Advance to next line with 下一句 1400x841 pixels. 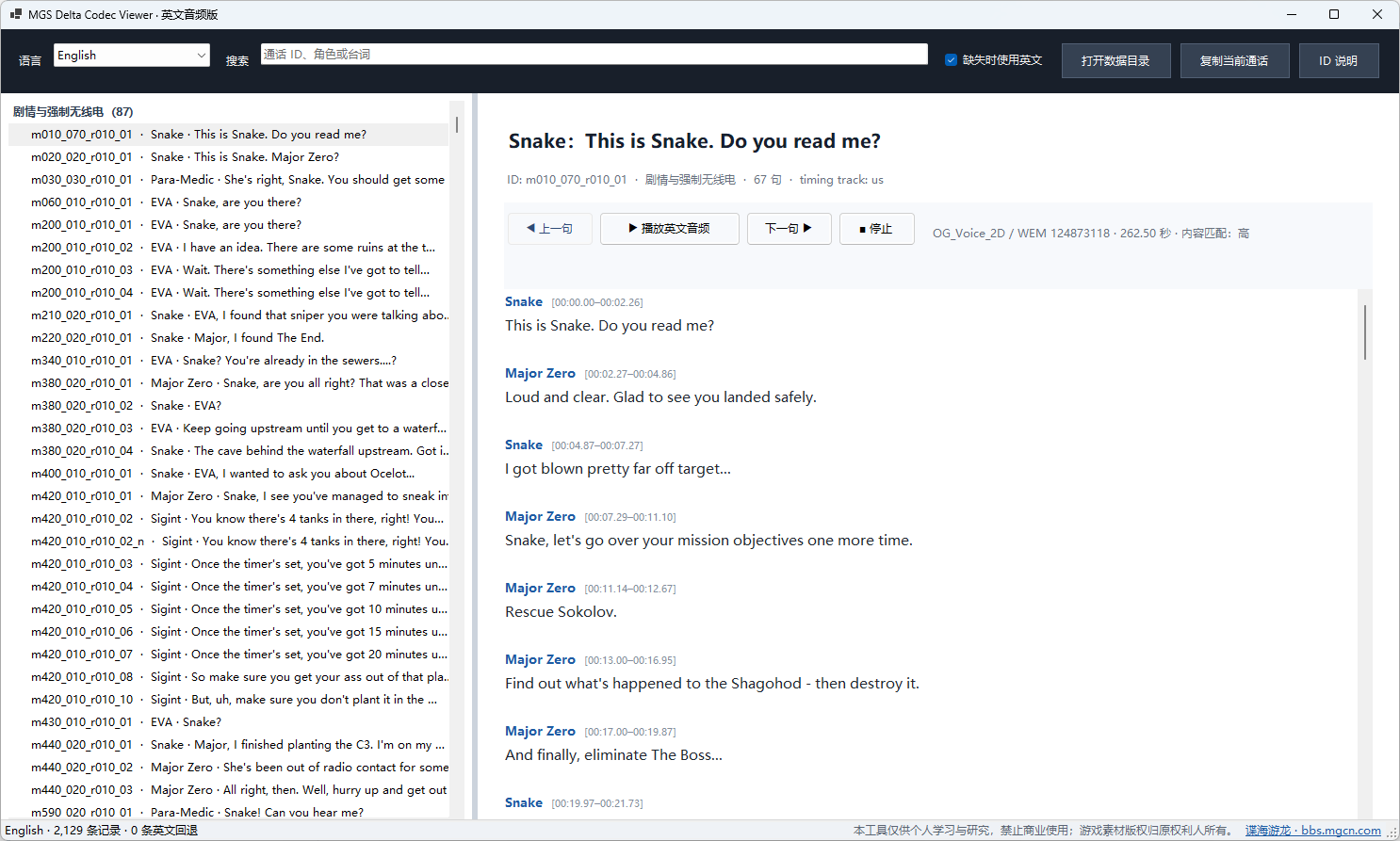pos(790,229)
